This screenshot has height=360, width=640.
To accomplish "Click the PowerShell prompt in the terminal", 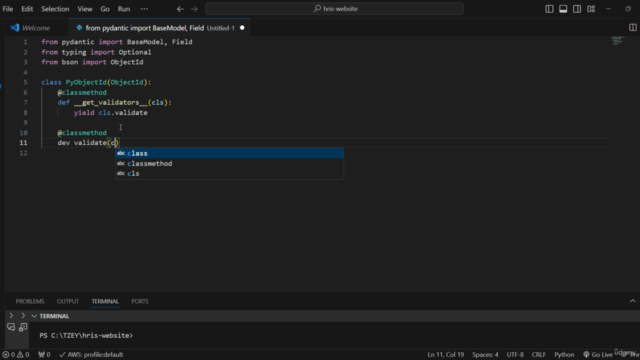I will click(x=86, y=336).
